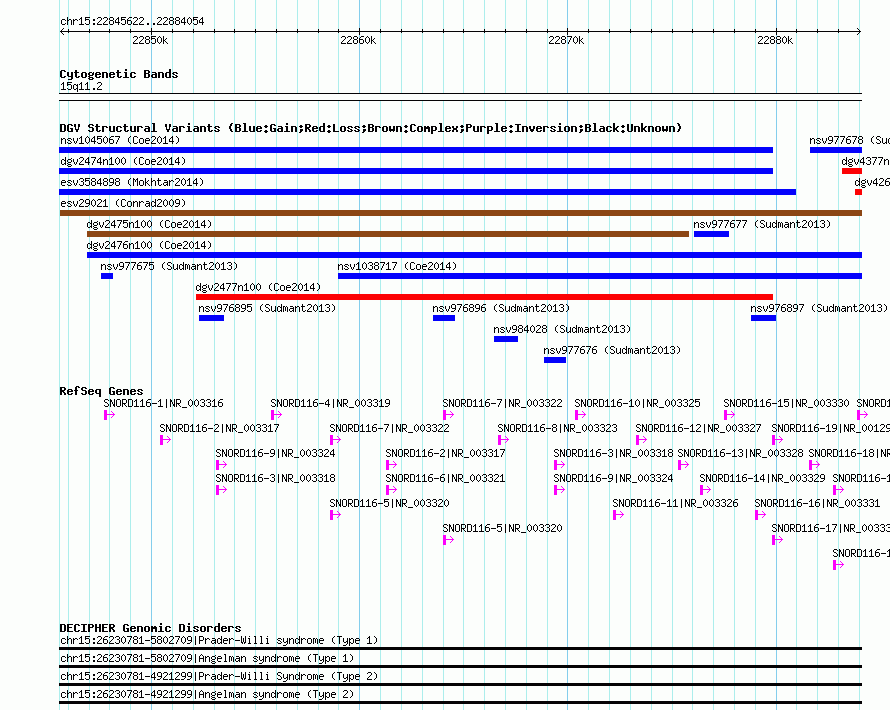Click the left arrowhead of the ruler
Viewport: 890px width, 710px height.
[x=62, y=31]
